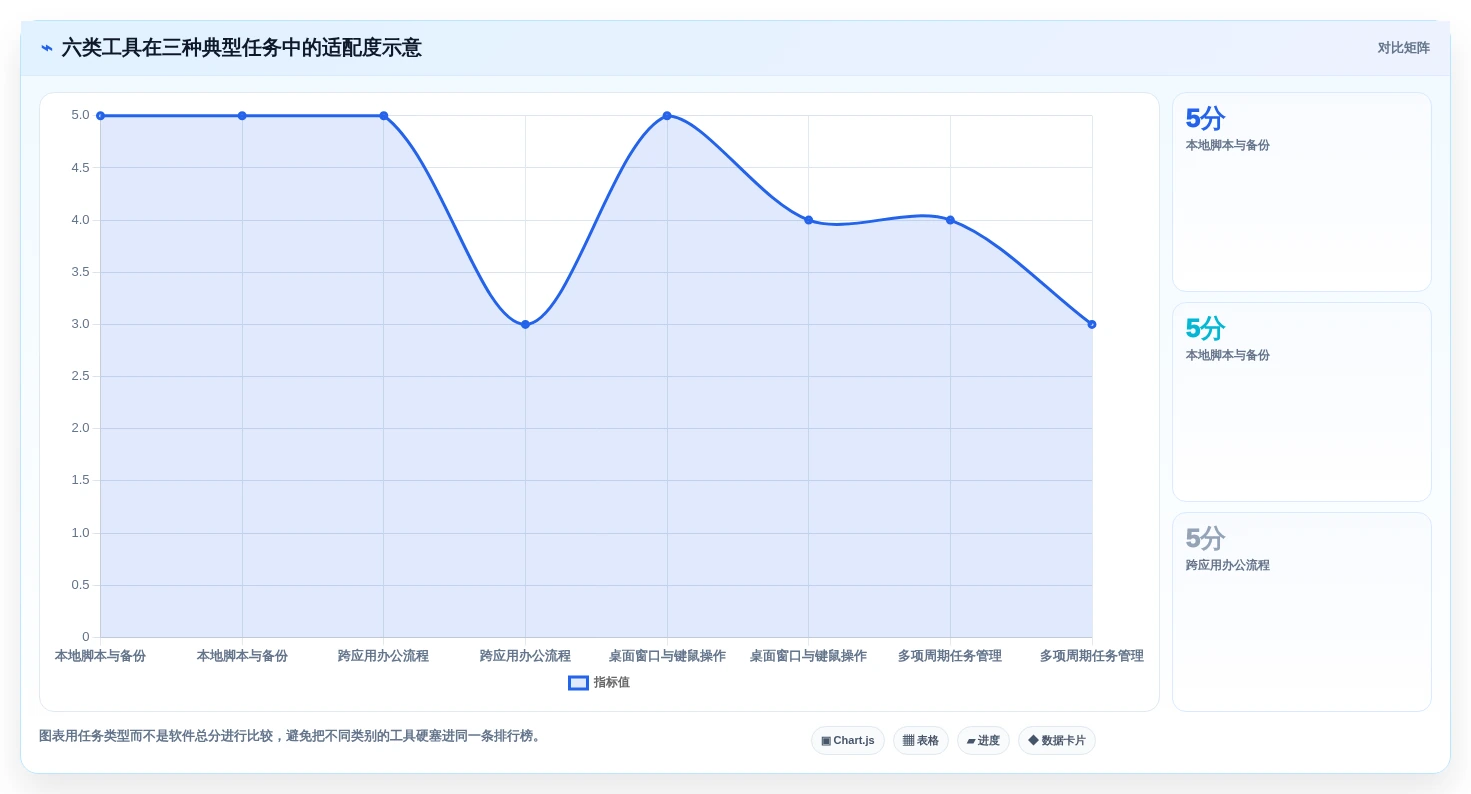Click the y-axis label 4.5
This screenshot has width=1471, height=794.
pyautogui.click(x=80, y=168)
